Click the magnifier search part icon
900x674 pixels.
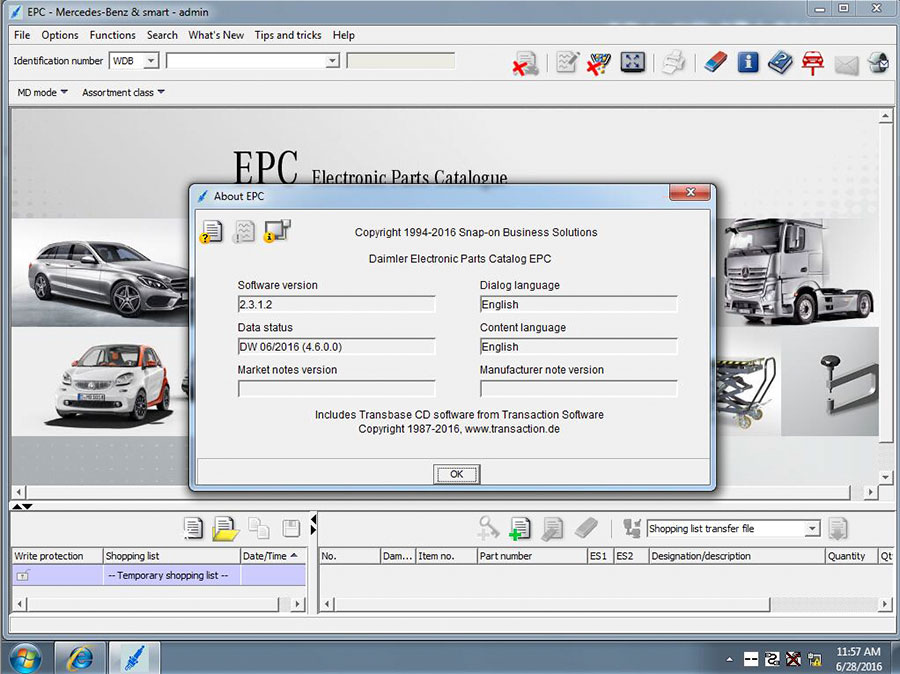487,528
